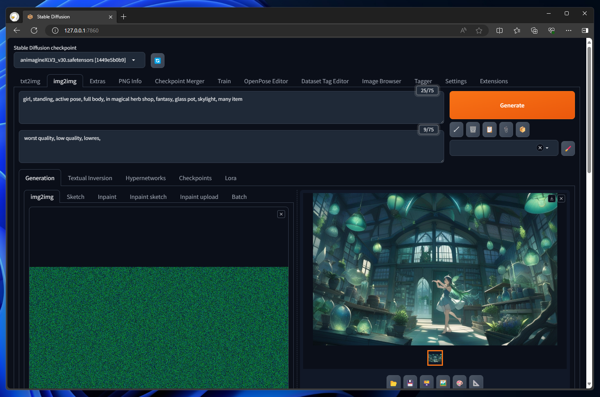The image size is (600, 397).
Task: Open the Image Browser tab
Action: 382,81
